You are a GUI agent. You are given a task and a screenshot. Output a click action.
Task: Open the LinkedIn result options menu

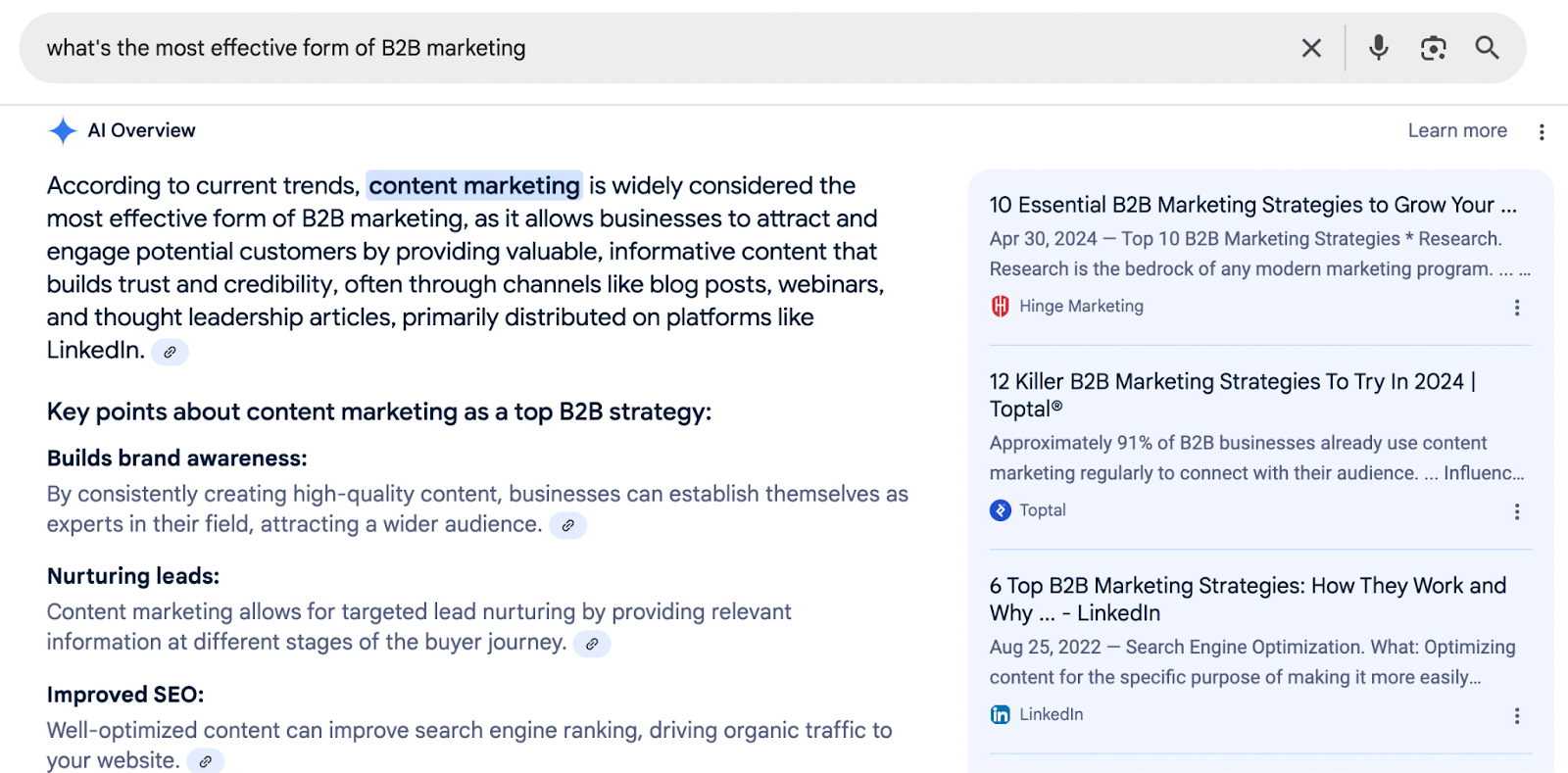pos(1517,716)
